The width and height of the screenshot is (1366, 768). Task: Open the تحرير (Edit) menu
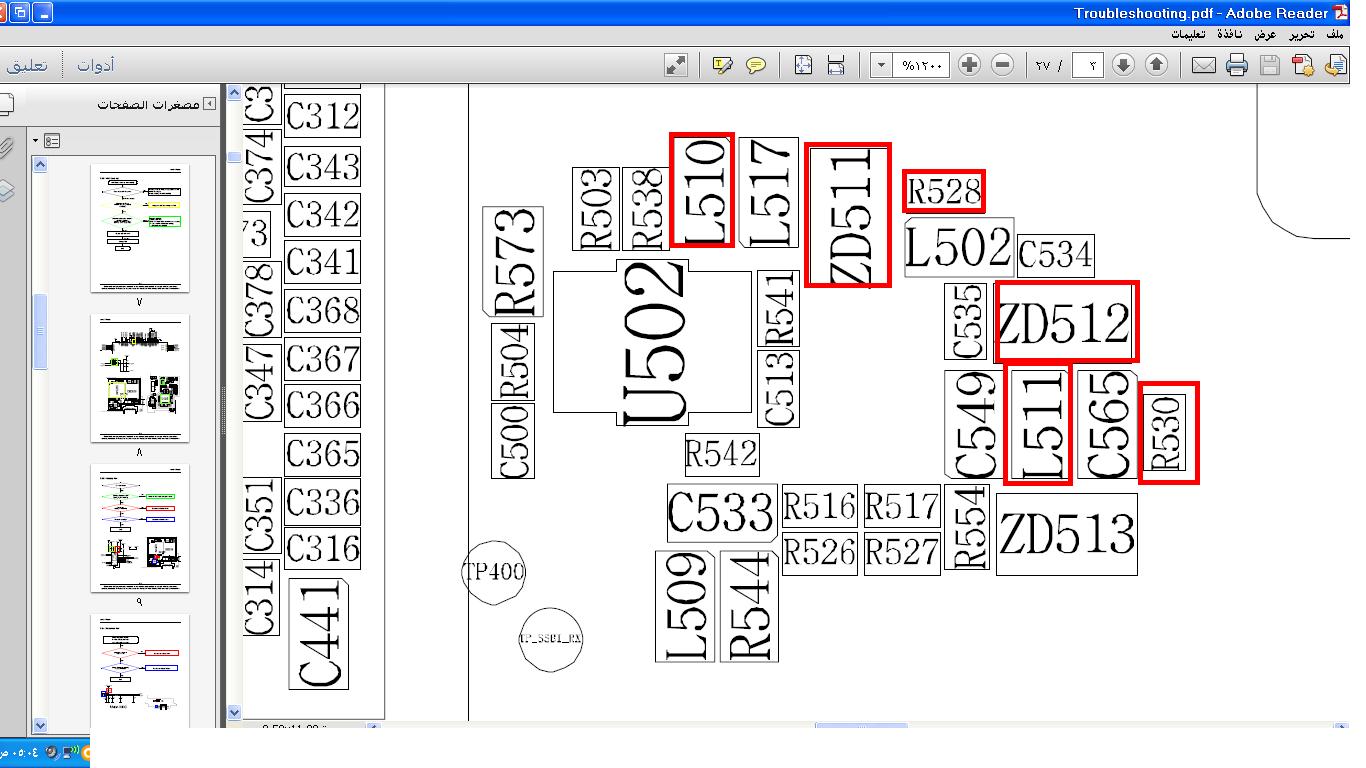(x=1301, y=35)
